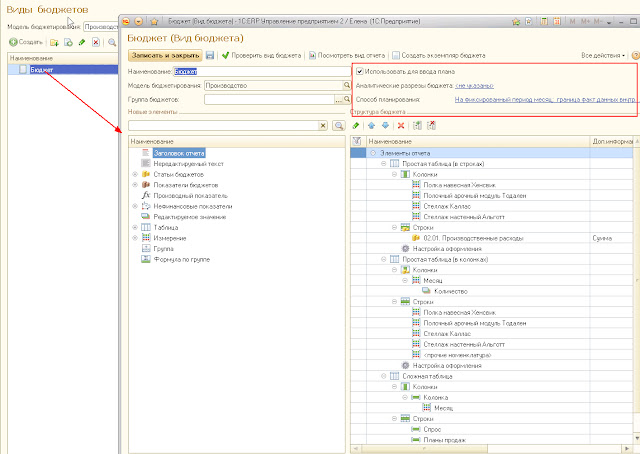Open the 'Все действия' dropdown menu
The image size is (640, 454).
coord(603,55)
